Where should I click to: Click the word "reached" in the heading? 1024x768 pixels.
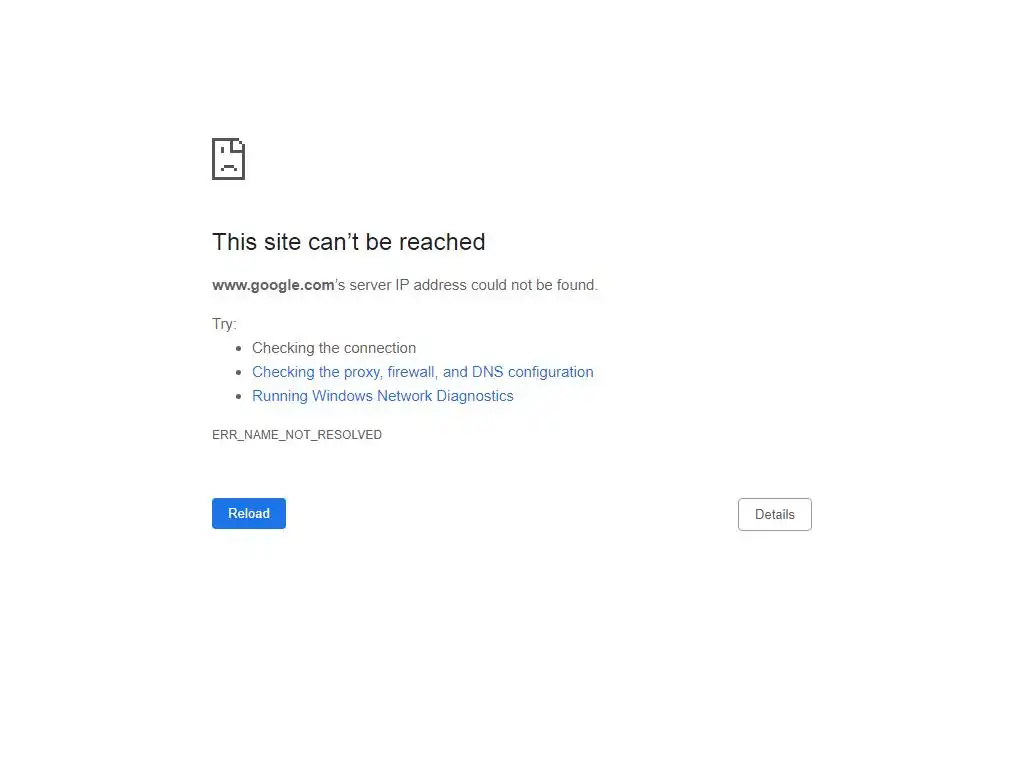442,242
